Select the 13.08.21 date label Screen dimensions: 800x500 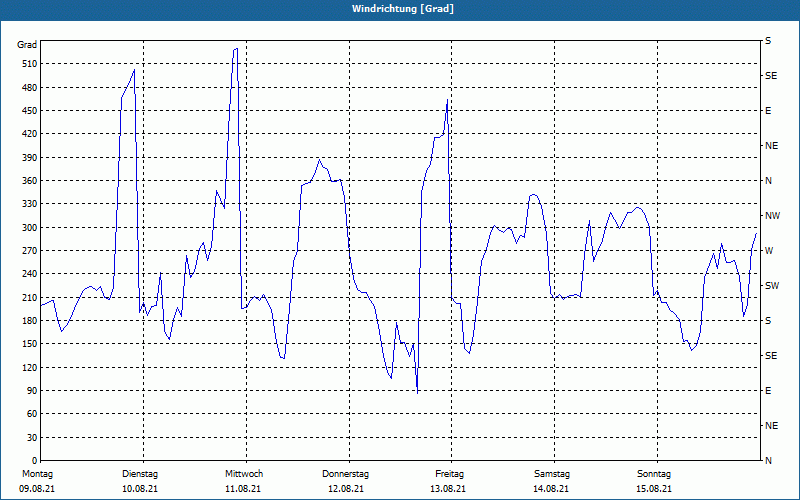click(x=448, y=489)
